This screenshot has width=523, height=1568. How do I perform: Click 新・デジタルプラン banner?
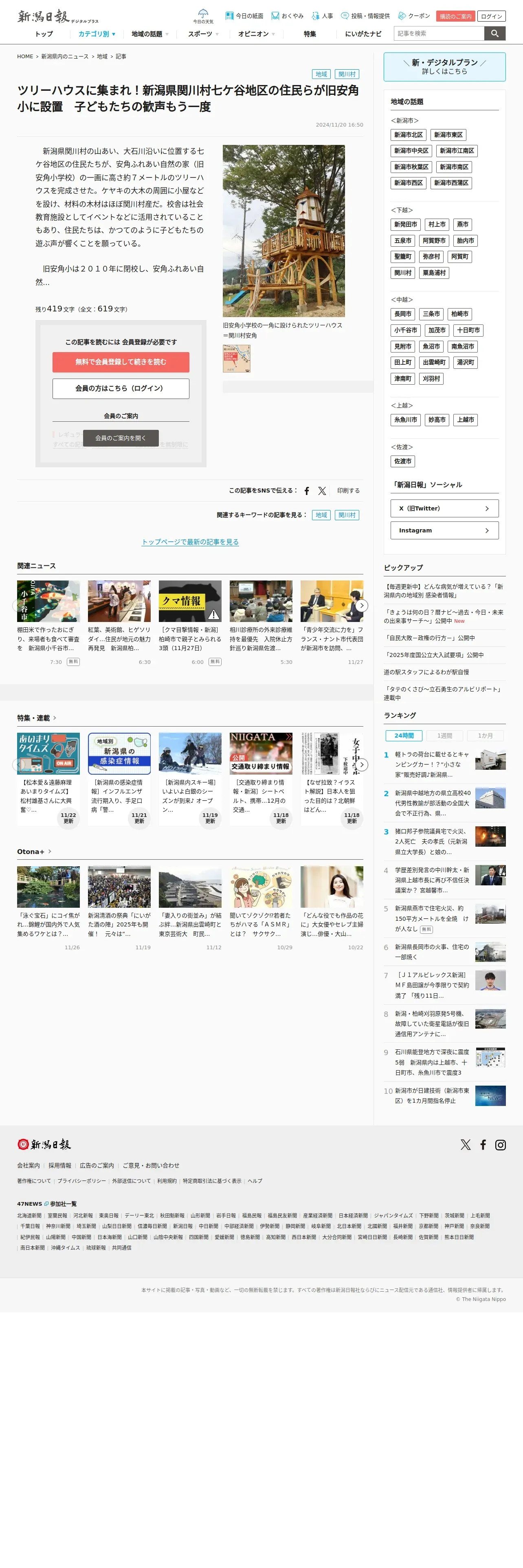444,67
